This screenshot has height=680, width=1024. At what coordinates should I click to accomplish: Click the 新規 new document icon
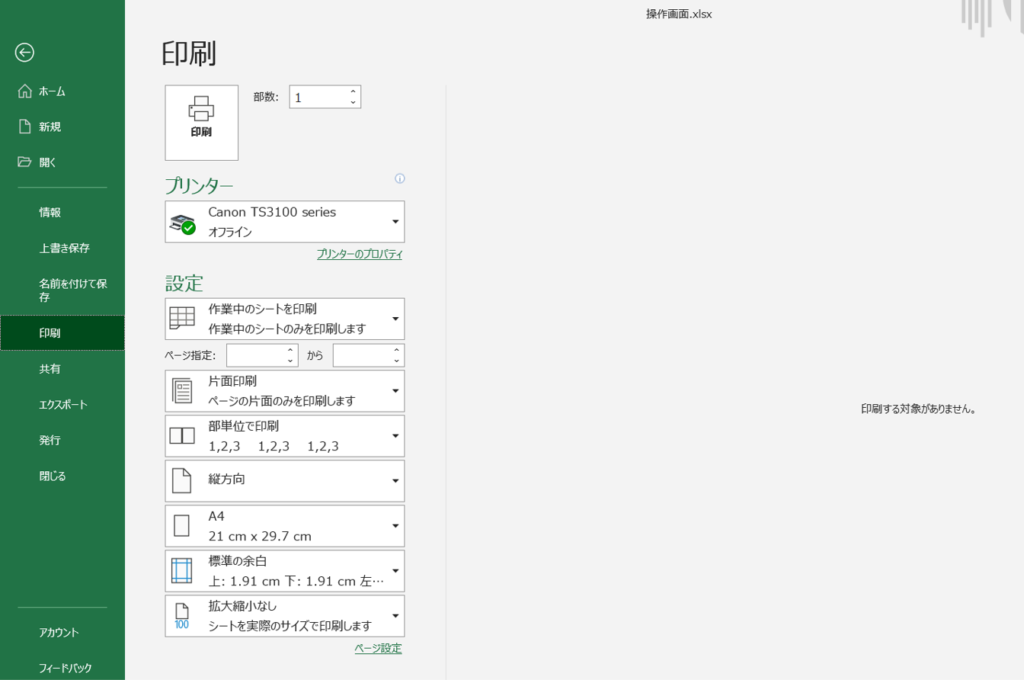[x=25, y=127]
